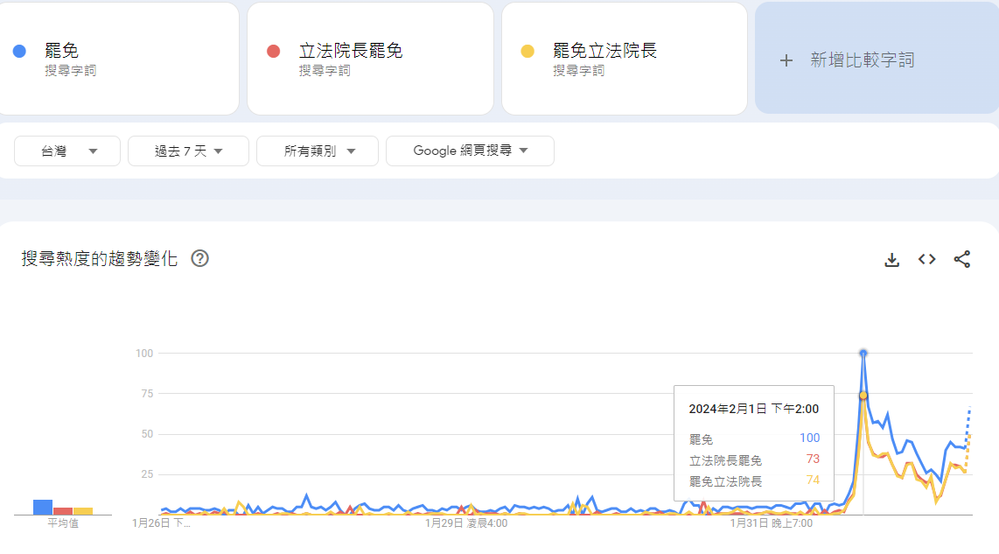Download the trend chart data as CSV
999x554 pixels.
point(892,260)
